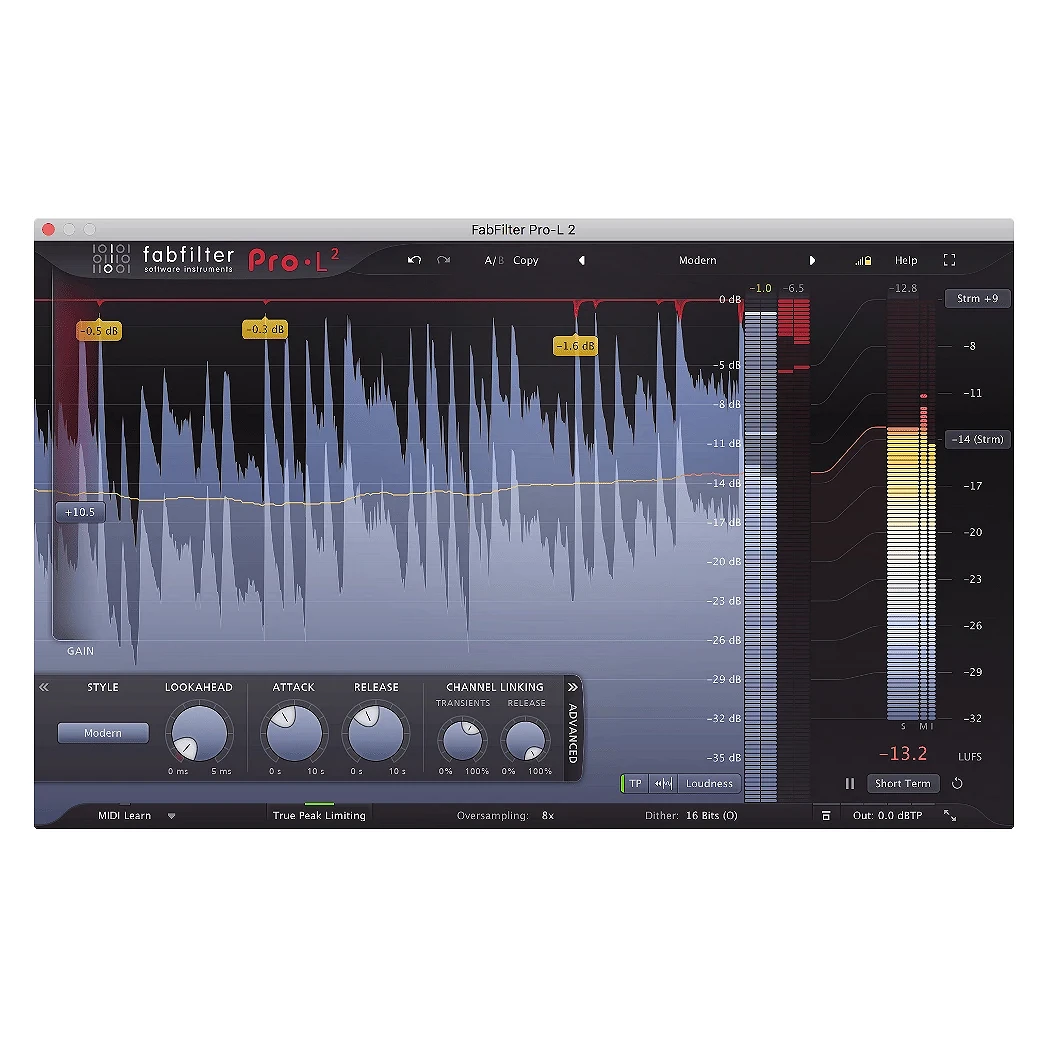Image resolution: width=1048 pixels, height=1048 pixels.
Task: Adjust Out: 0.0 dBTP output level
Action: [887, 815]
